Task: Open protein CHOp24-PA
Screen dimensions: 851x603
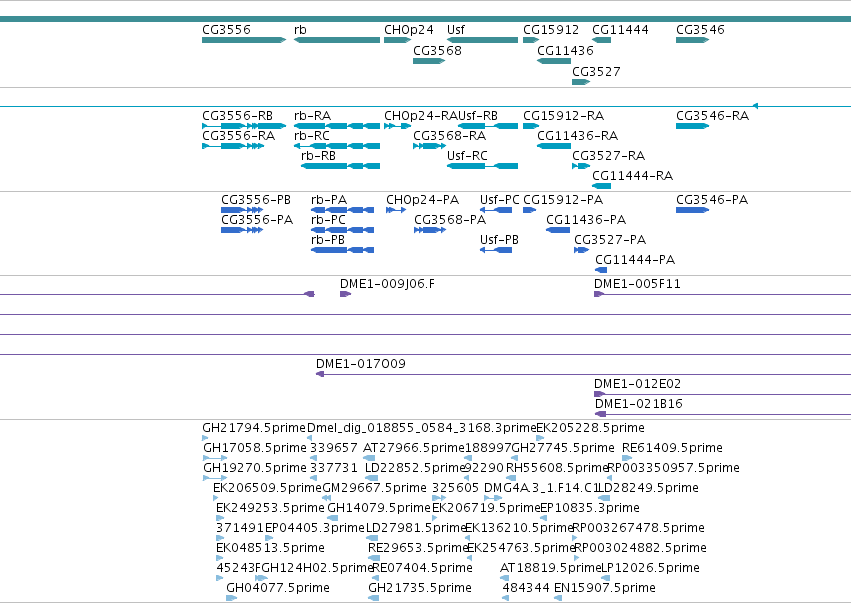Action: tap(396, 210)
